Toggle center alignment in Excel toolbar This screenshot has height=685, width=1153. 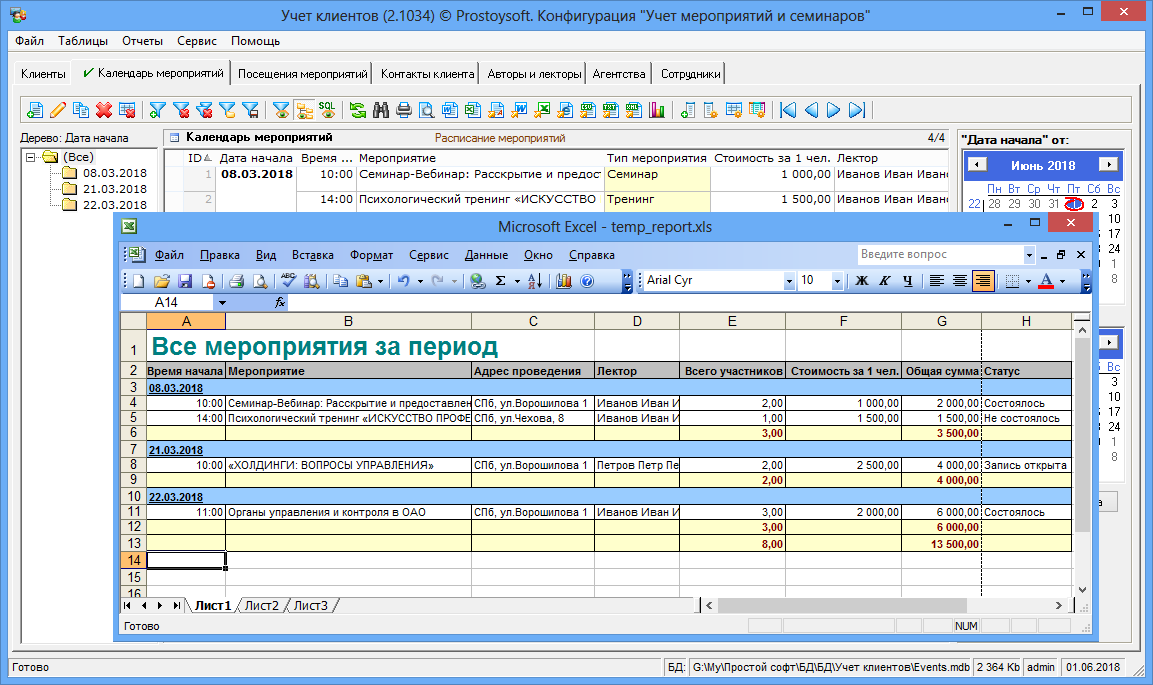click(960, 281)
